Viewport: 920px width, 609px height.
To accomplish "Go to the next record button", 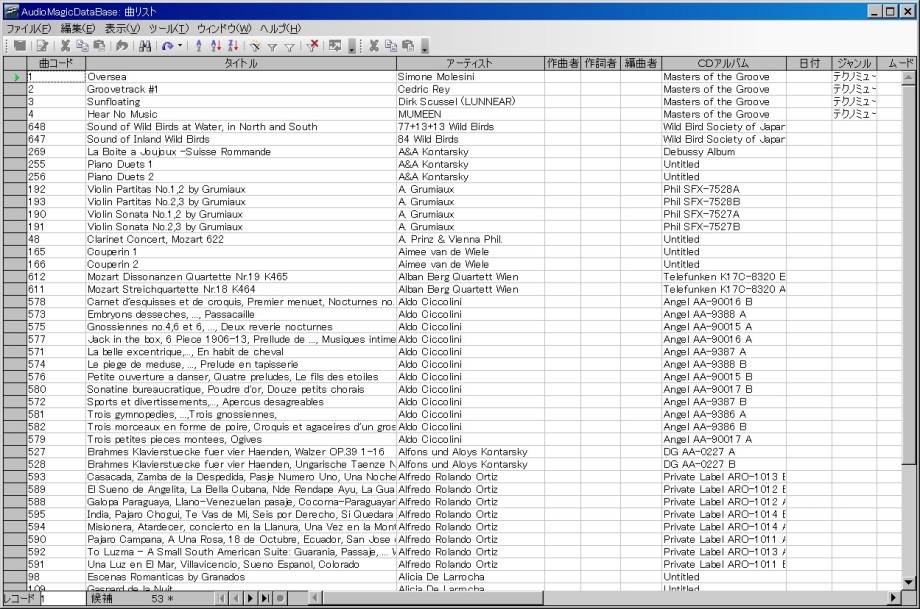I will (x=251, y=598).
